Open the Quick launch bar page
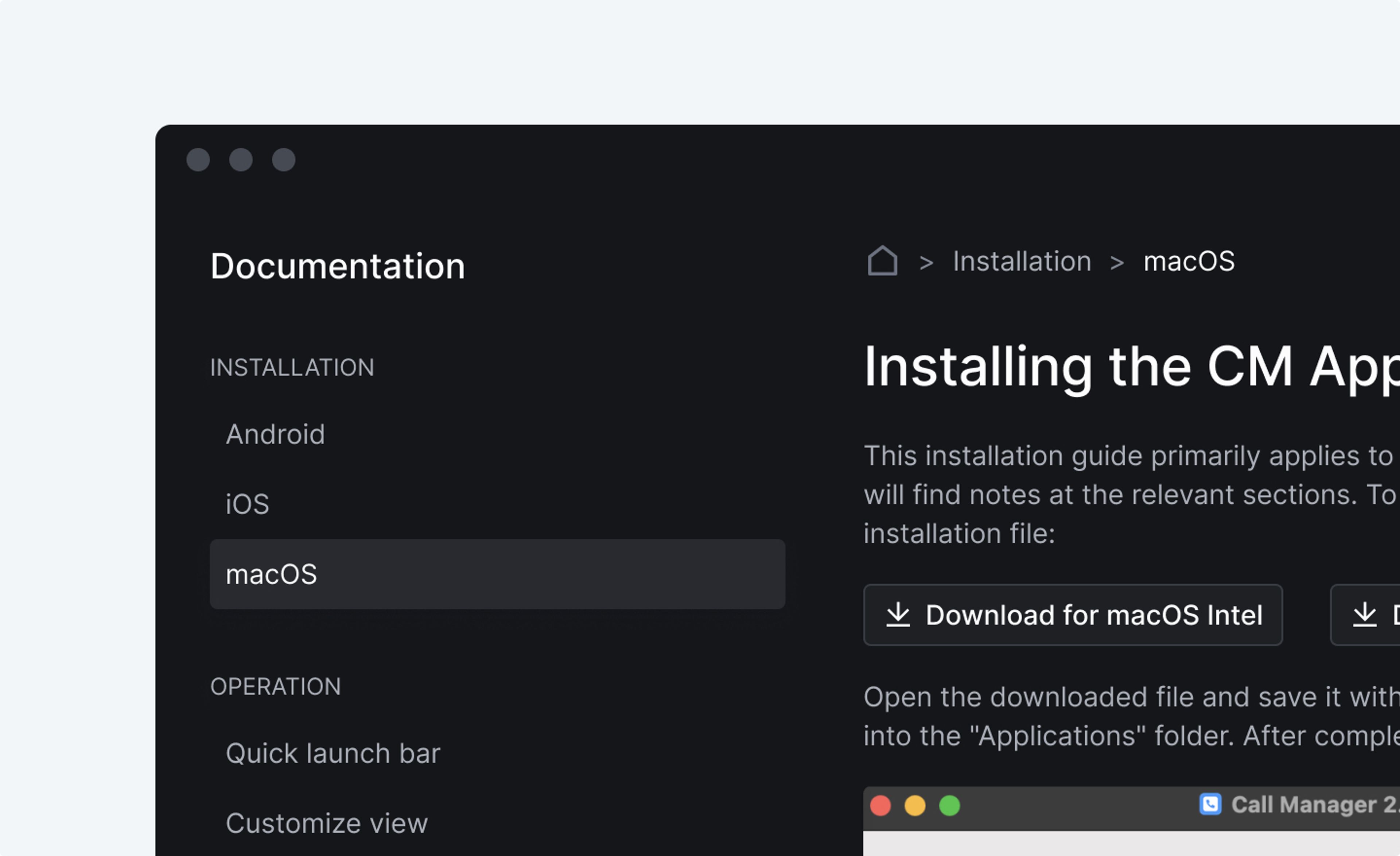 point(333,754)
